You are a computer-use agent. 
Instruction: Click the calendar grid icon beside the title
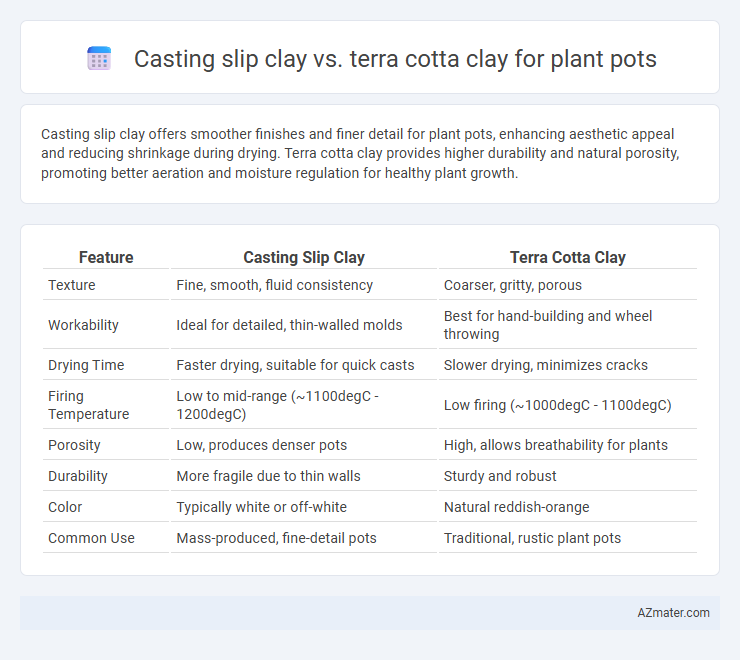click(99, 59)
